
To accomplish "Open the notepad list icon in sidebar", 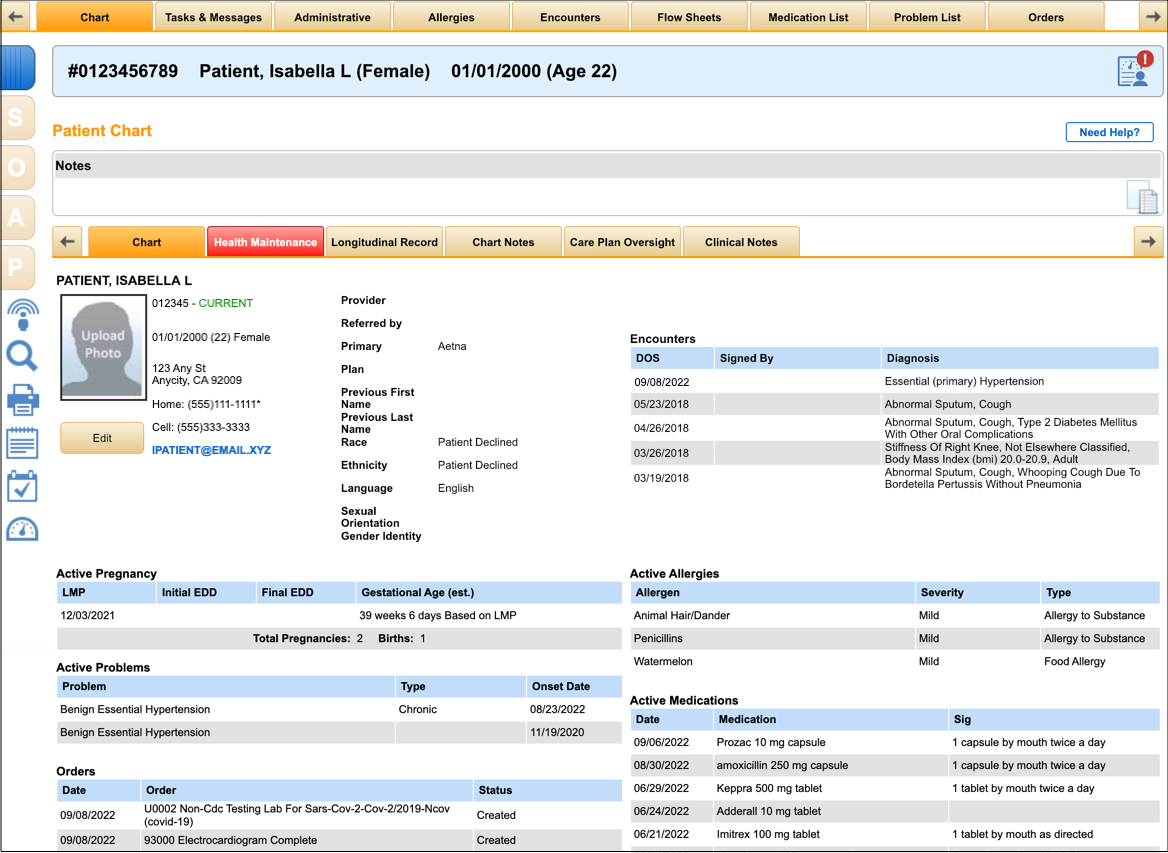I will [x=22, y=442].
